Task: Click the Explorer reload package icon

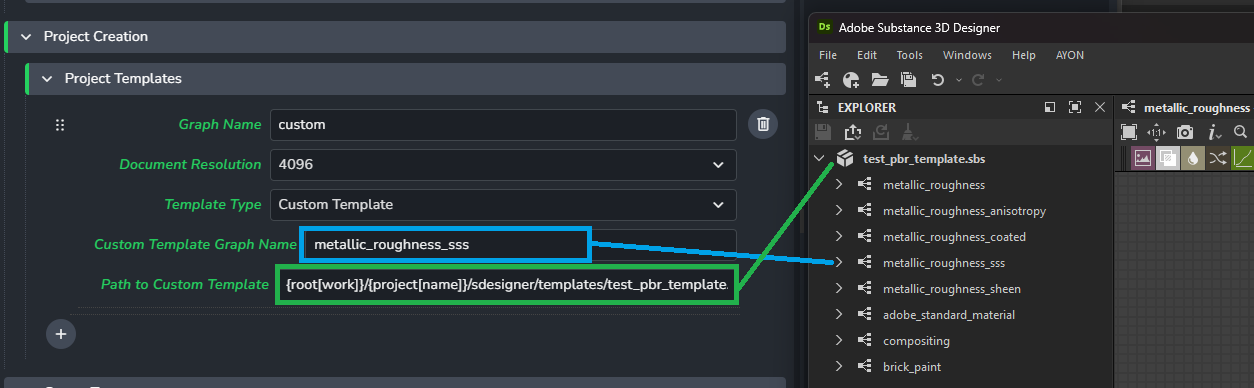Action: pyautogui.click(x=881, y=131)
